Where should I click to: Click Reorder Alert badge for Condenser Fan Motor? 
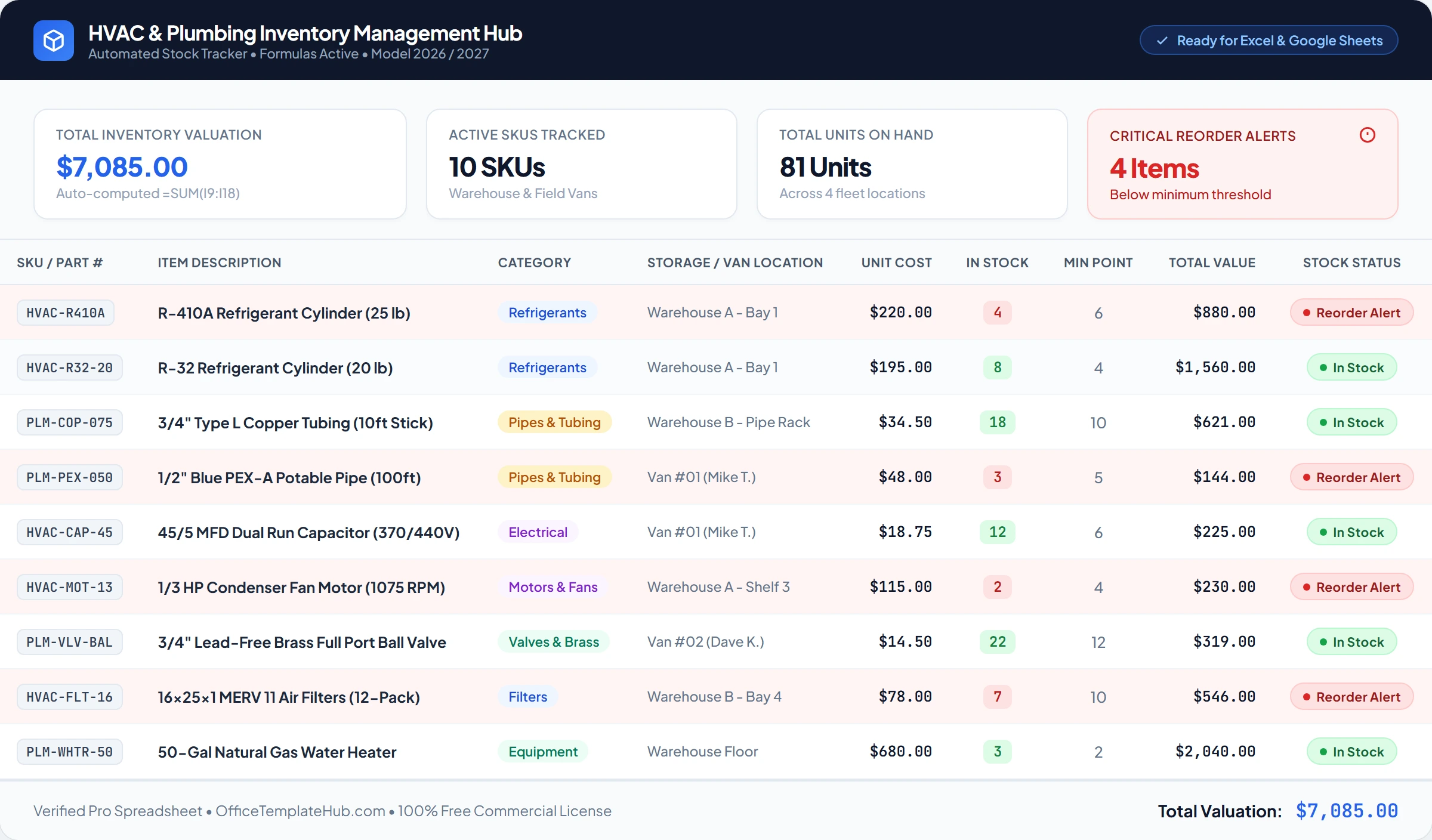(1351, 587)
